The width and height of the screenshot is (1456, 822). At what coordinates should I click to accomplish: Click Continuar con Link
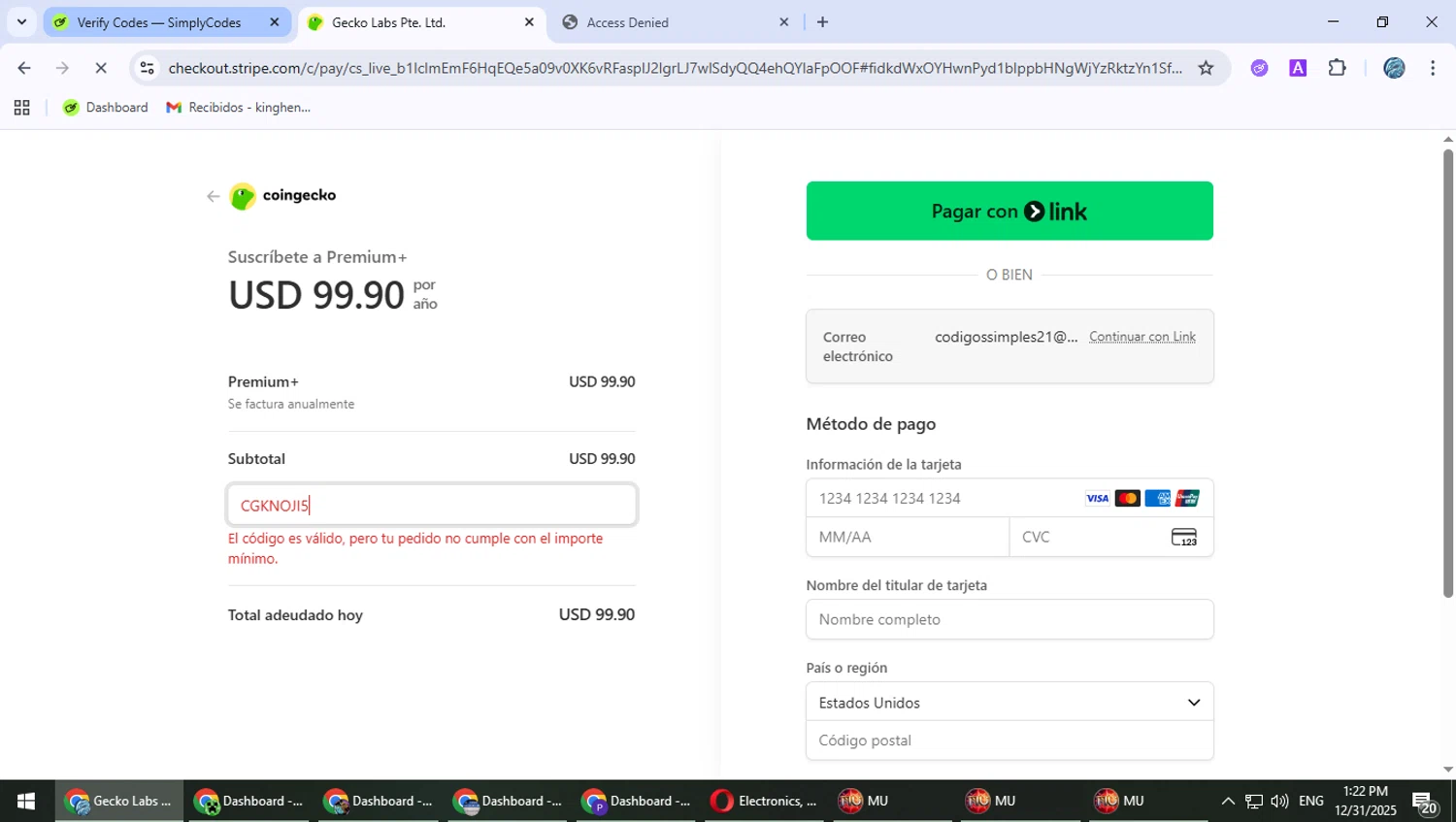[1142, 337]
